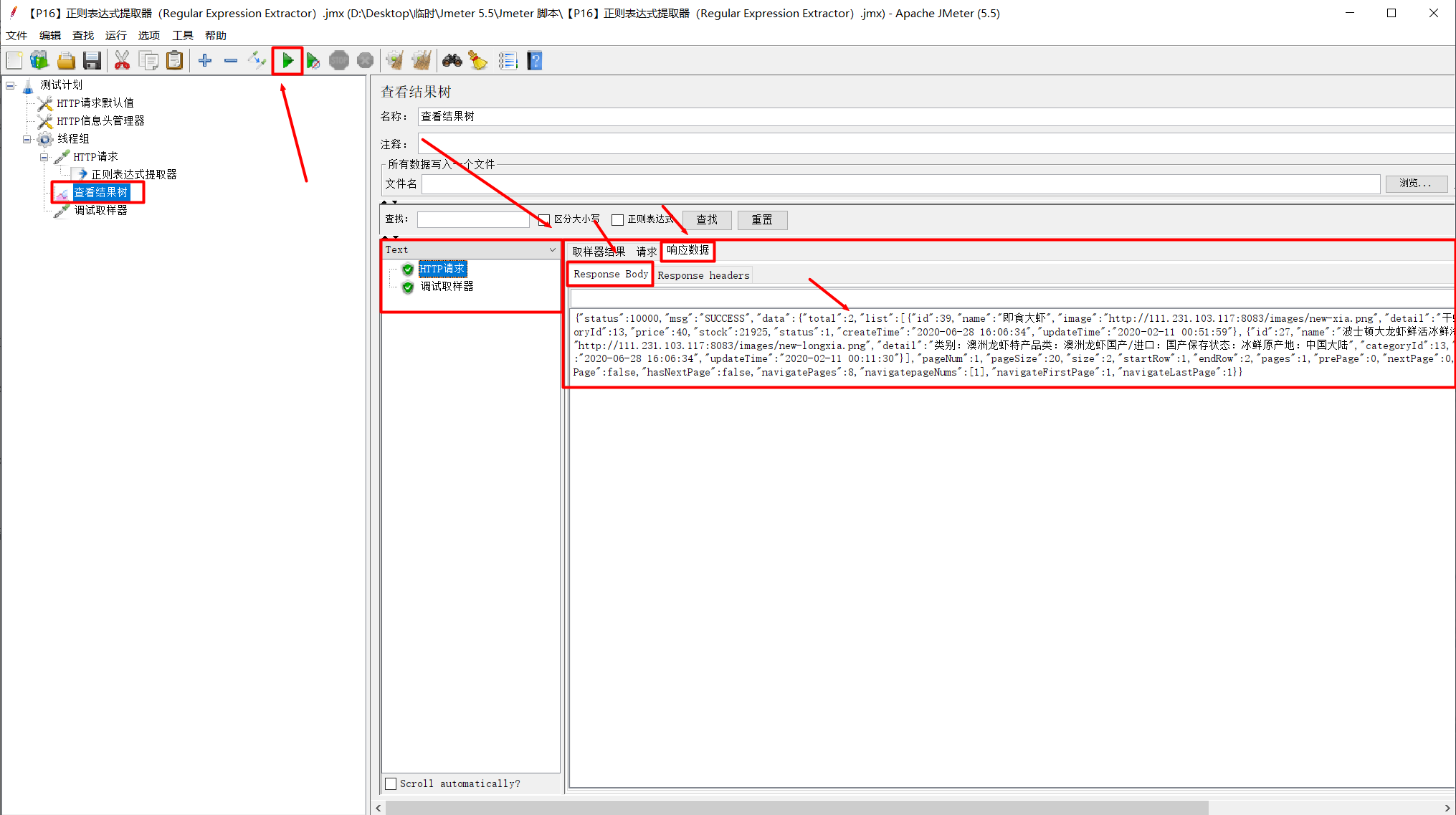Screen dimensions: 1456x815
Task: Click Reset Search broom icon
Action: (478, 61)
